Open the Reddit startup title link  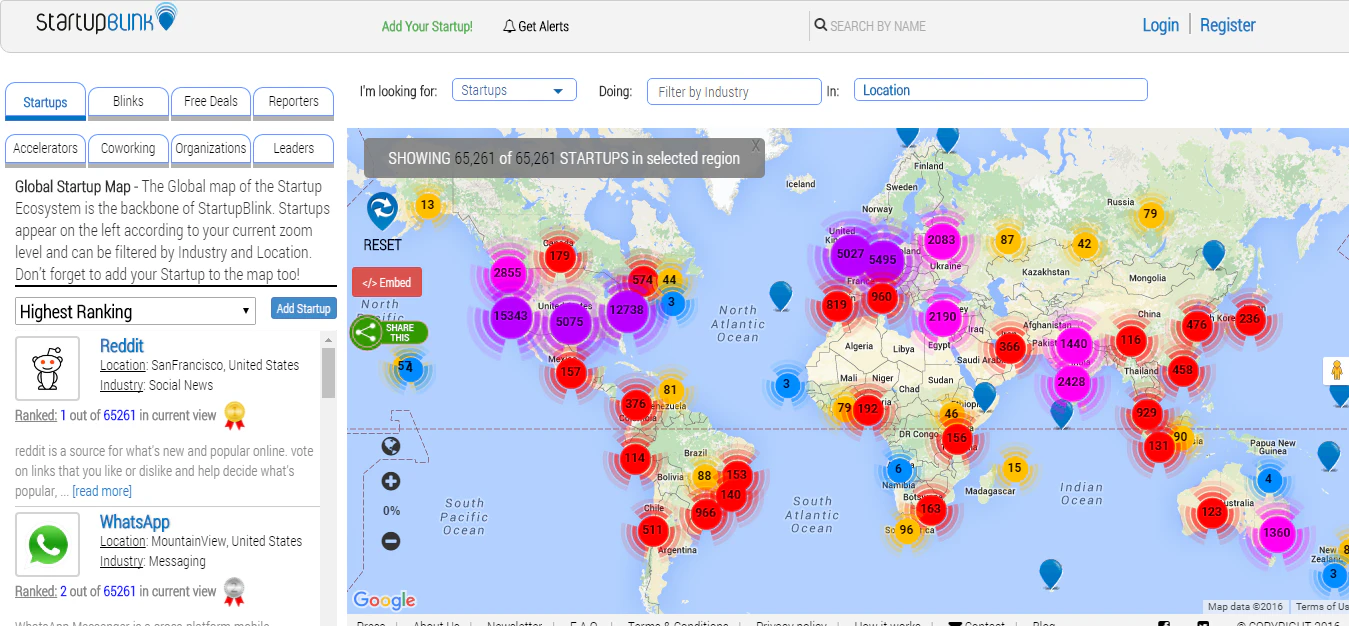point(122,346)
